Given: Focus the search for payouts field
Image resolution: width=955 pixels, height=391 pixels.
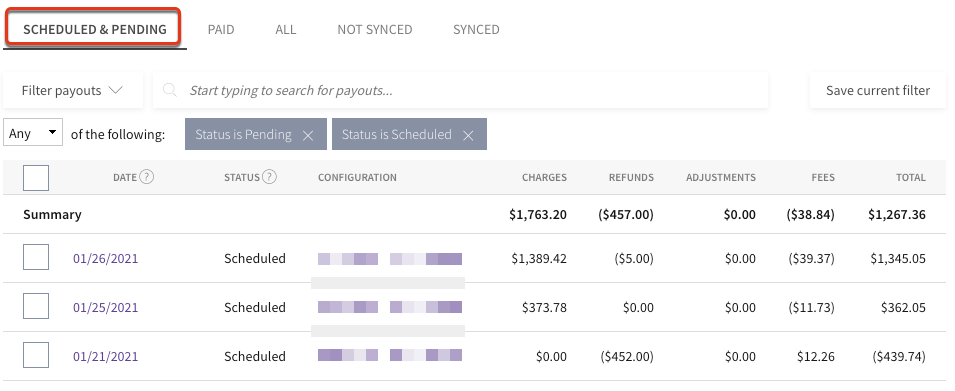Looking at the screenshot, I should (460, 91).
